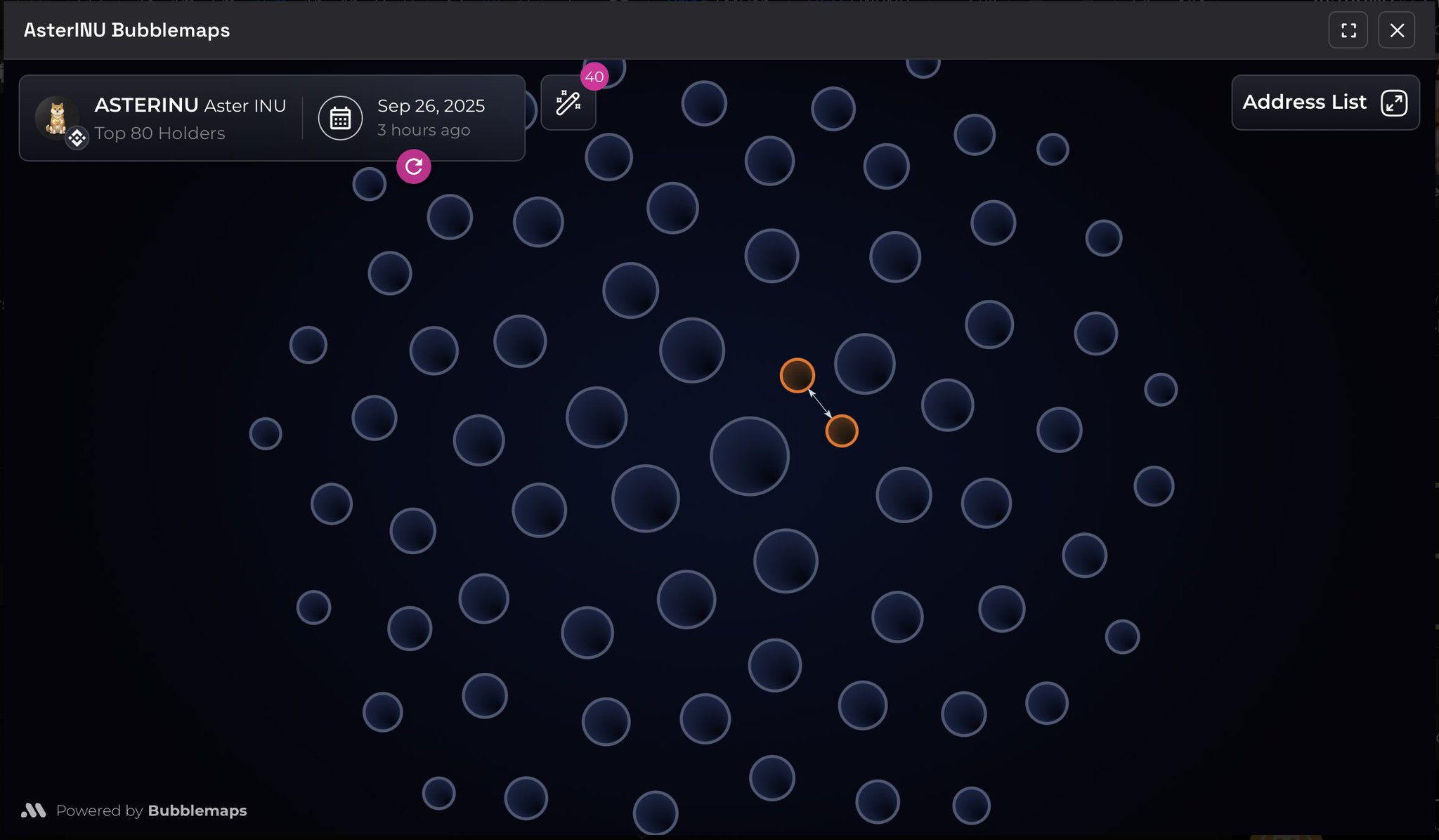Click the 3 hours ago timestamp
Viewport: 1439px width, 840px height.
[424, 130]
